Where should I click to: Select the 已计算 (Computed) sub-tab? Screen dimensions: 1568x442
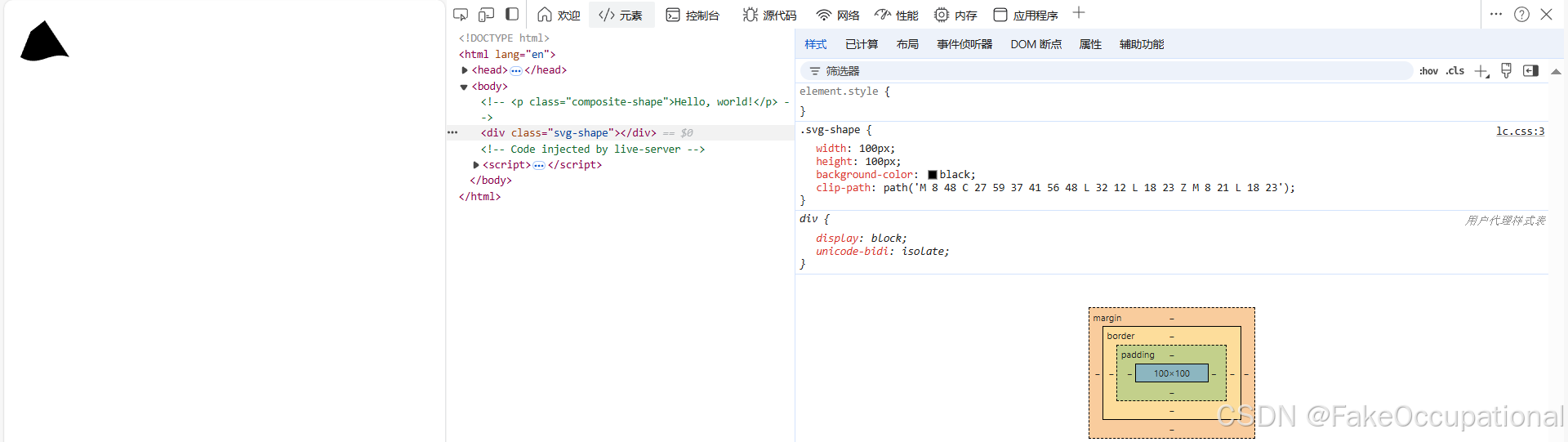862,44
